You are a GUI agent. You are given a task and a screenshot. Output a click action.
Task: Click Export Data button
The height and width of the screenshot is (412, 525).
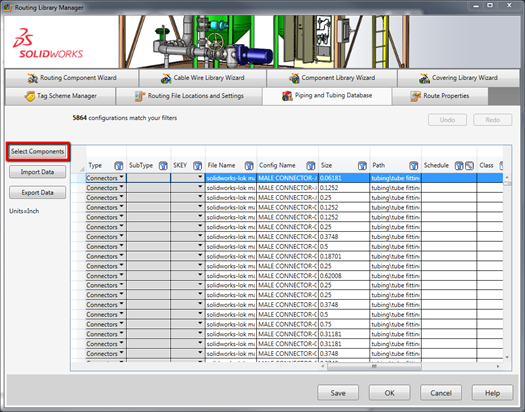click(x=38, y=193)
